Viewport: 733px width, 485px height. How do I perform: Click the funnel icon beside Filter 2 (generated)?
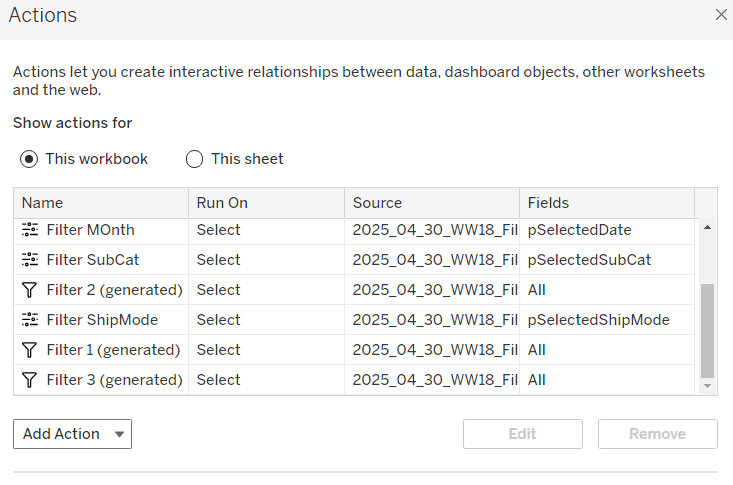pos(29,290)
